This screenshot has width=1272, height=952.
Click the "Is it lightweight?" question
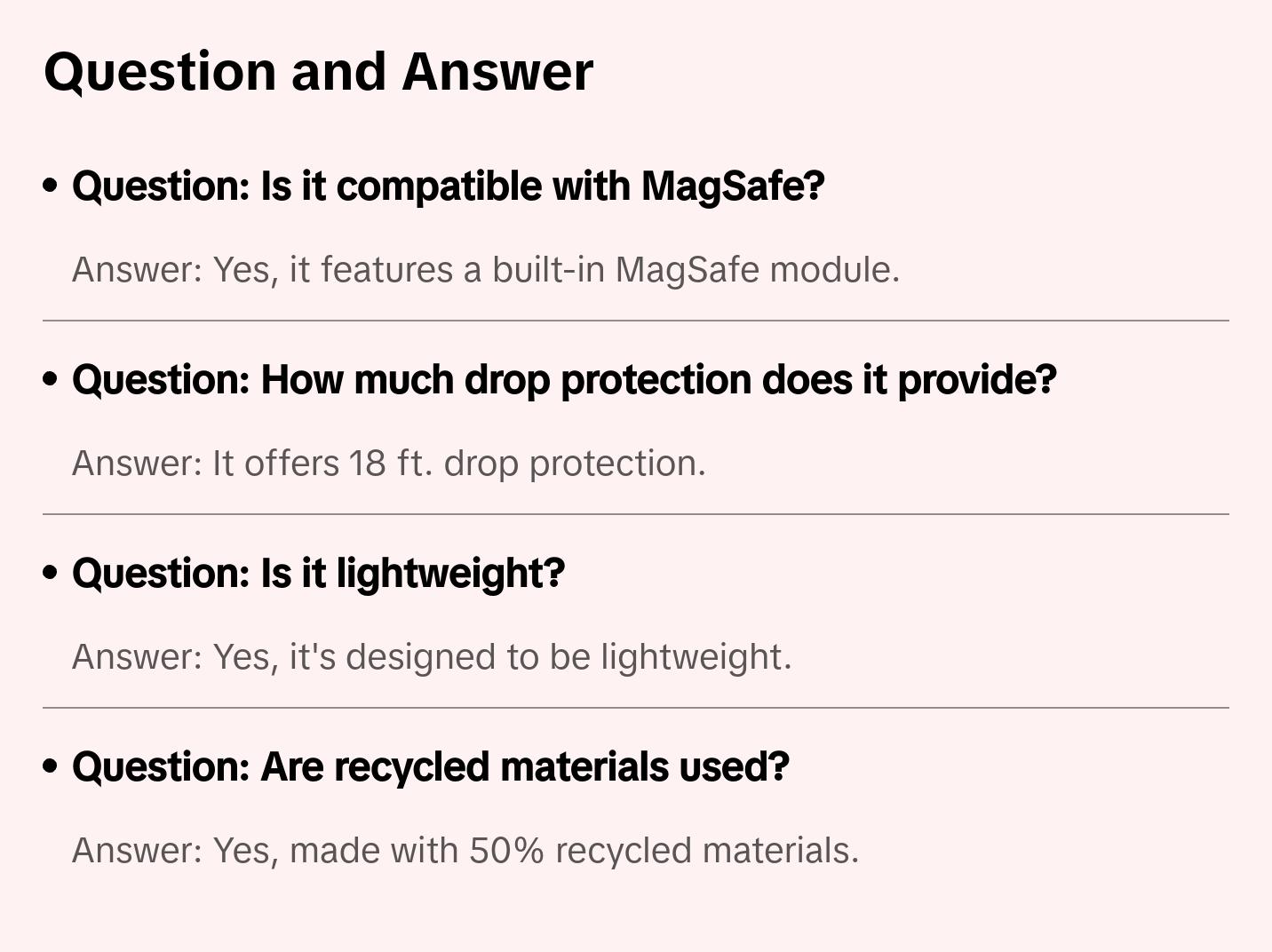(x=318, y=574)
